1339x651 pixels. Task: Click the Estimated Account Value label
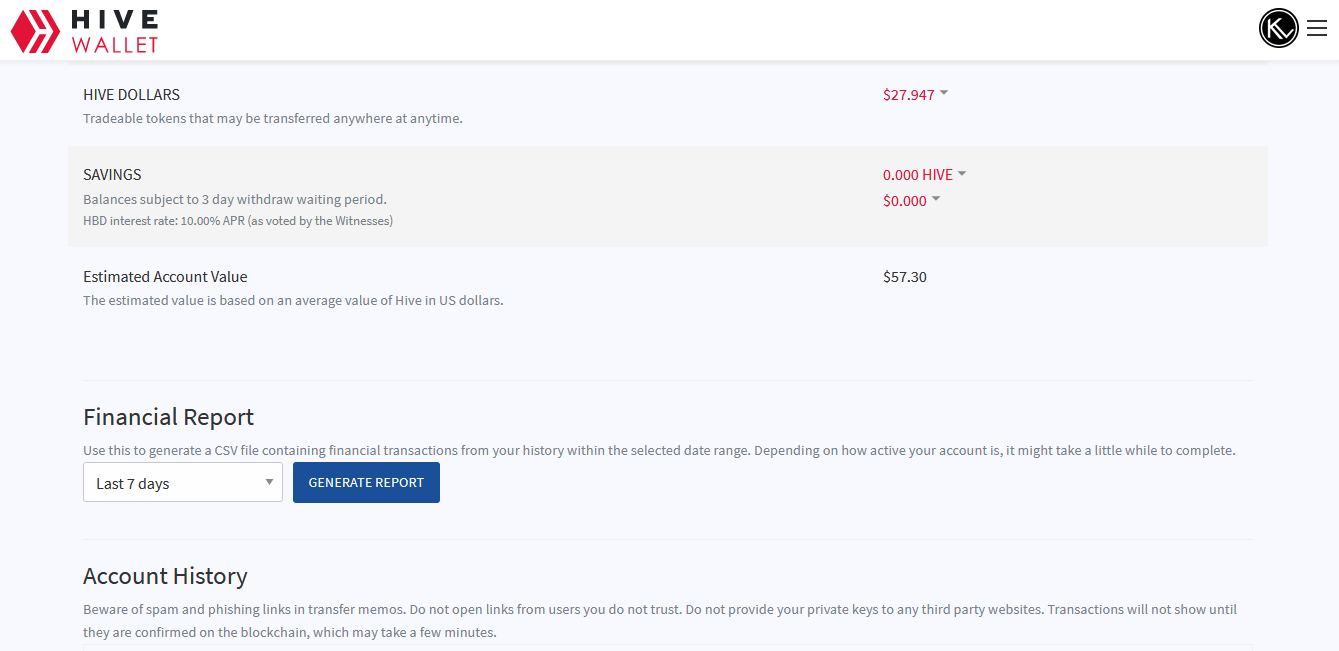[x=165, y=277]
